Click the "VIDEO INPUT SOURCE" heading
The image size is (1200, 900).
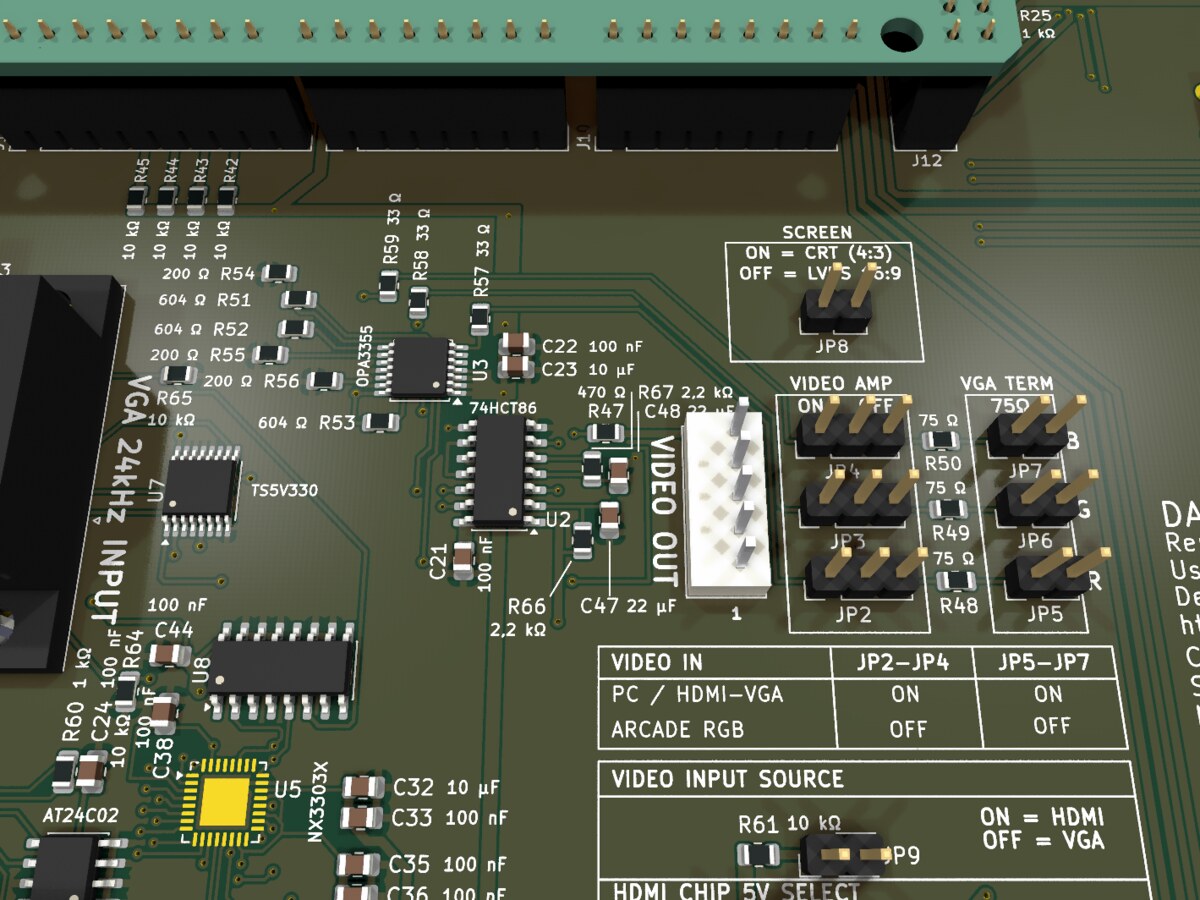coord(728,779)
